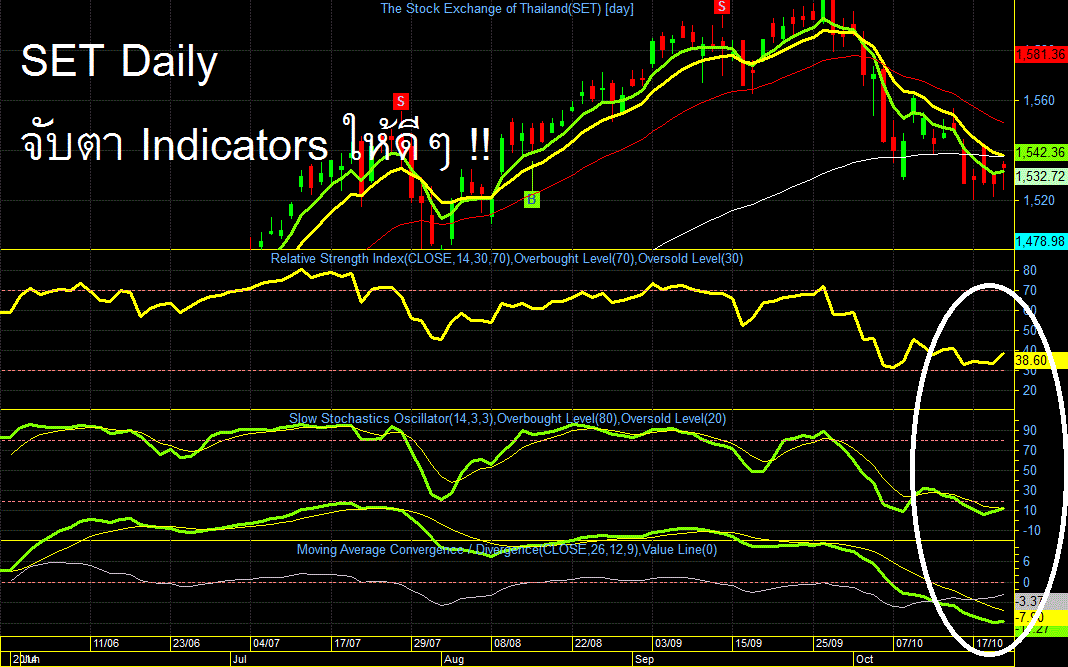Click the Oct month label
Screen dimensions: 1068x667
tap(864, 660)
